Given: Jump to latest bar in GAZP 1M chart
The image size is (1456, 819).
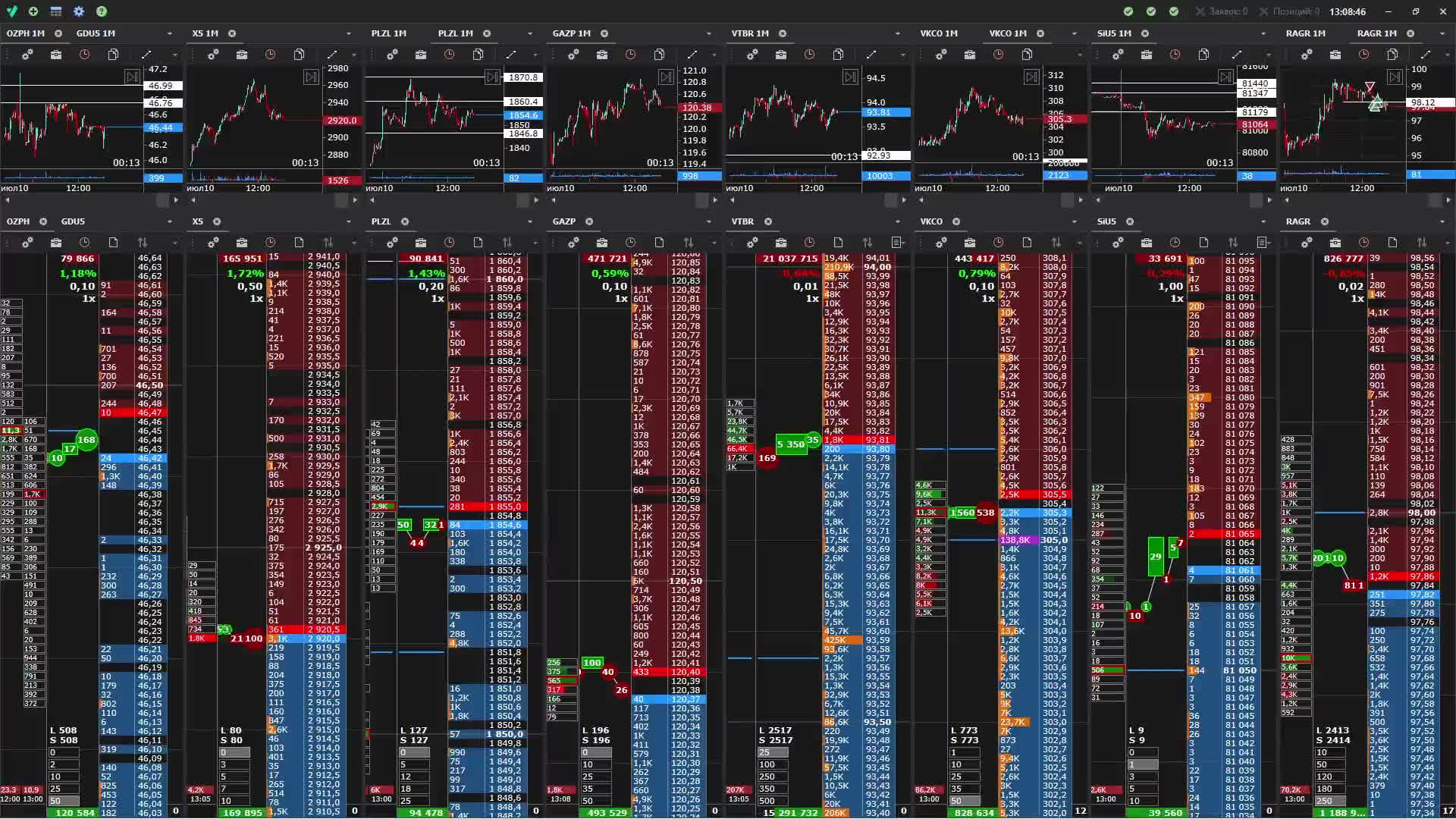Looking at the screenshot, I should pyautogui.click(x=666, y=77).
